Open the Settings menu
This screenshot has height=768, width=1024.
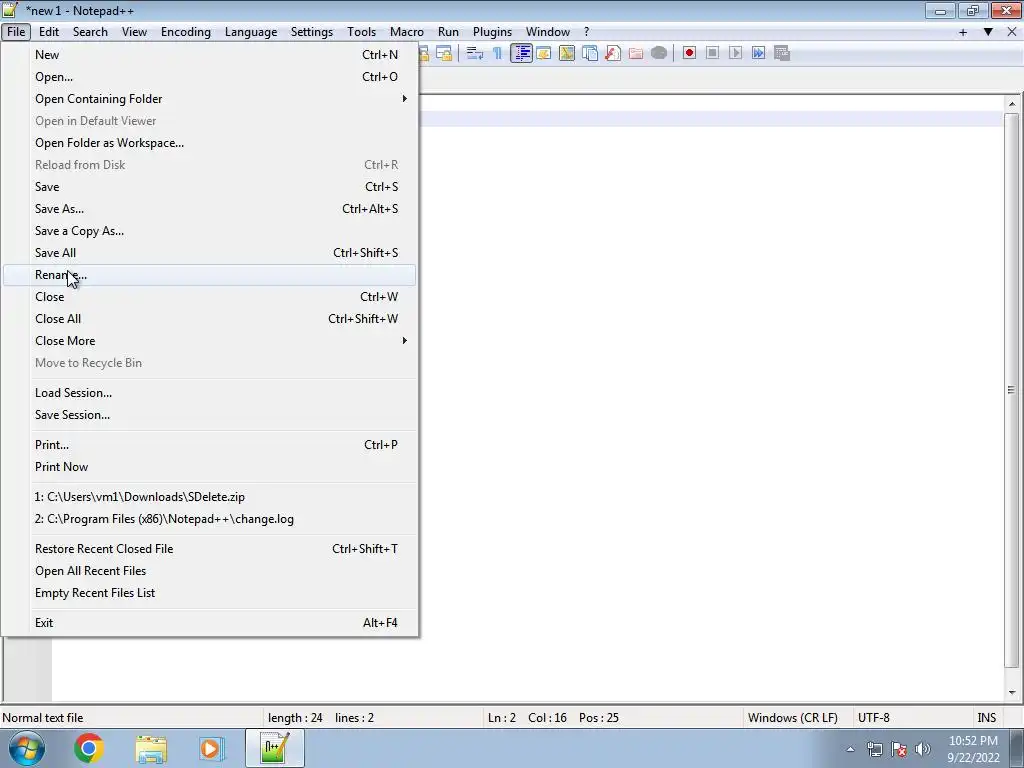point(312,32)
